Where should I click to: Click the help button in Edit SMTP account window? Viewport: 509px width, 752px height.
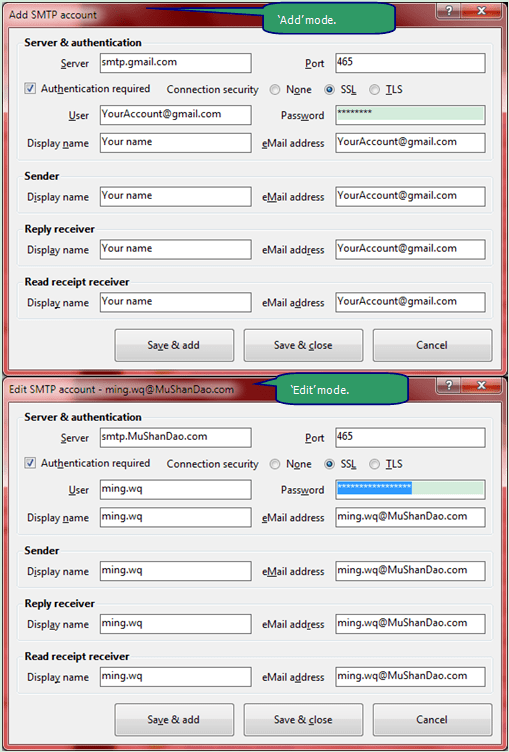coord(450,385)
